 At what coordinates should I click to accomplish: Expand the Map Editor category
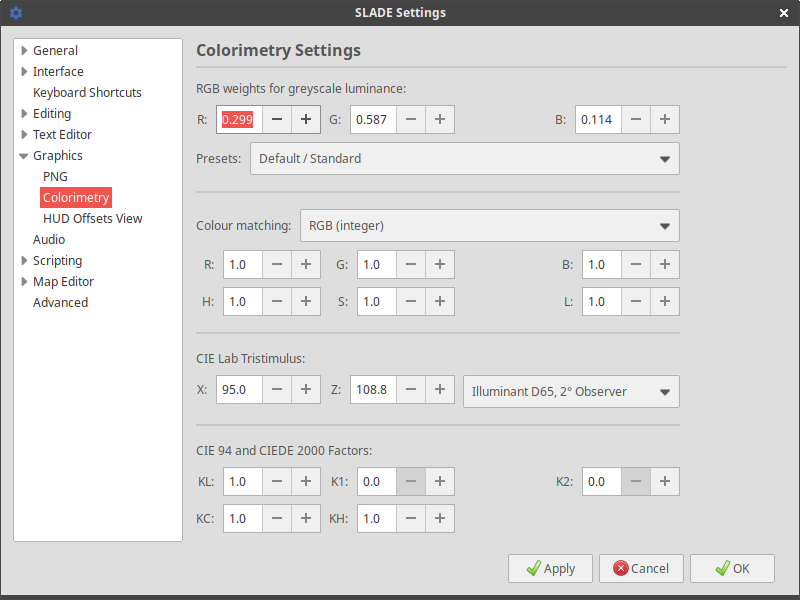[24, 282]
